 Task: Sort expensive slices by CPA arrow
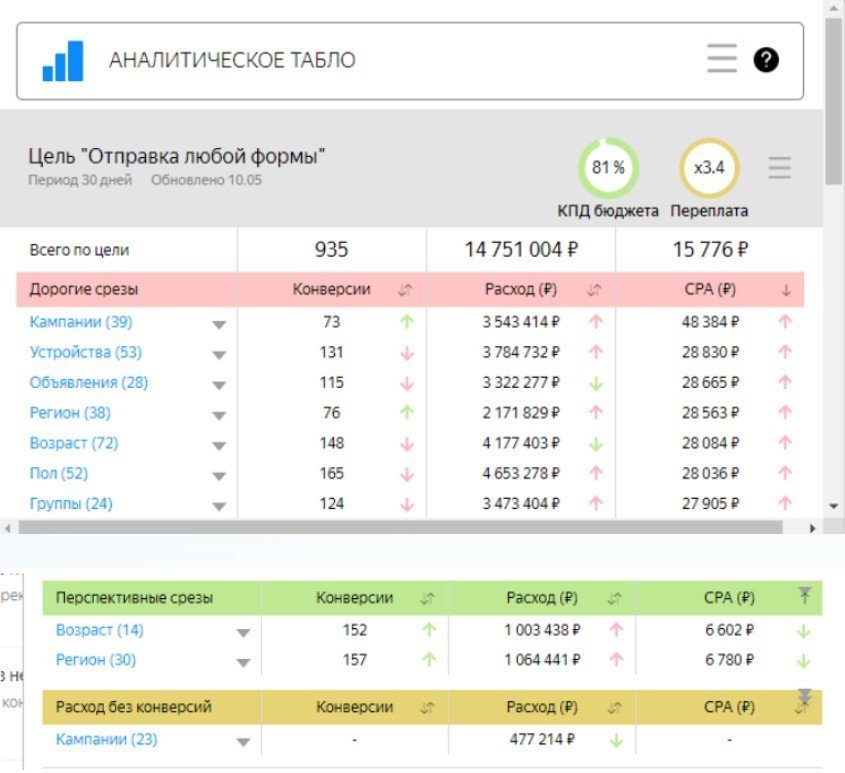pos(786,291)
